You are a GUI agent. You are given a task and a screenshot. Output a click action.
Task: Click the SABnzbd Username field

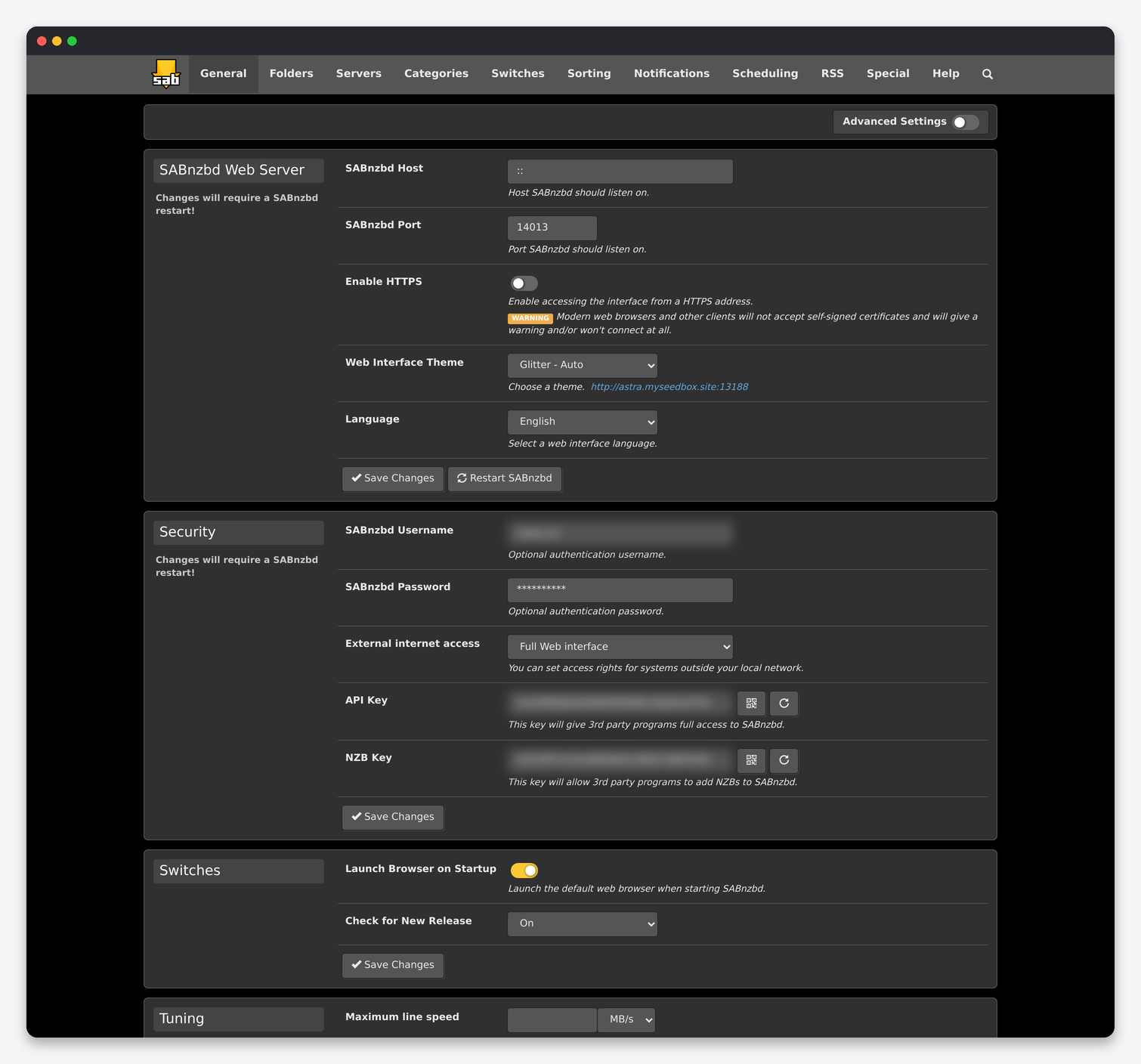coord(620,534)
